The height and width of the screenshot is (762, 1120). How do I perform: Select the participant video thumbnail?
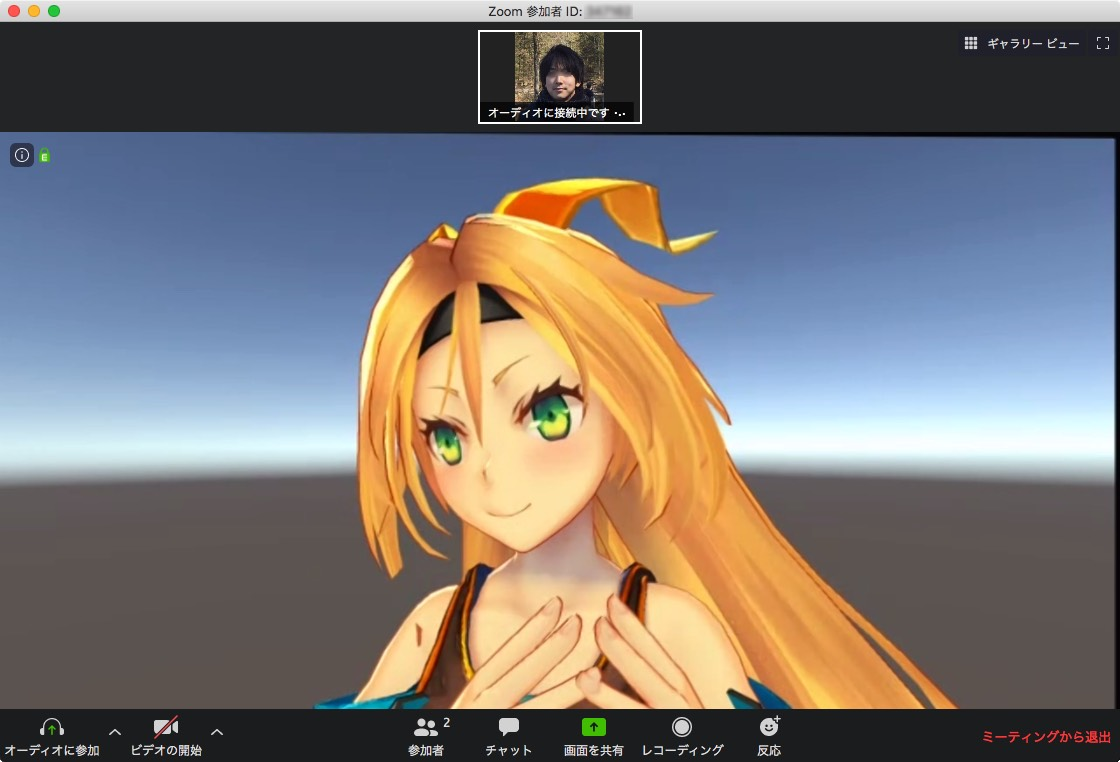(x=559, y=77)
